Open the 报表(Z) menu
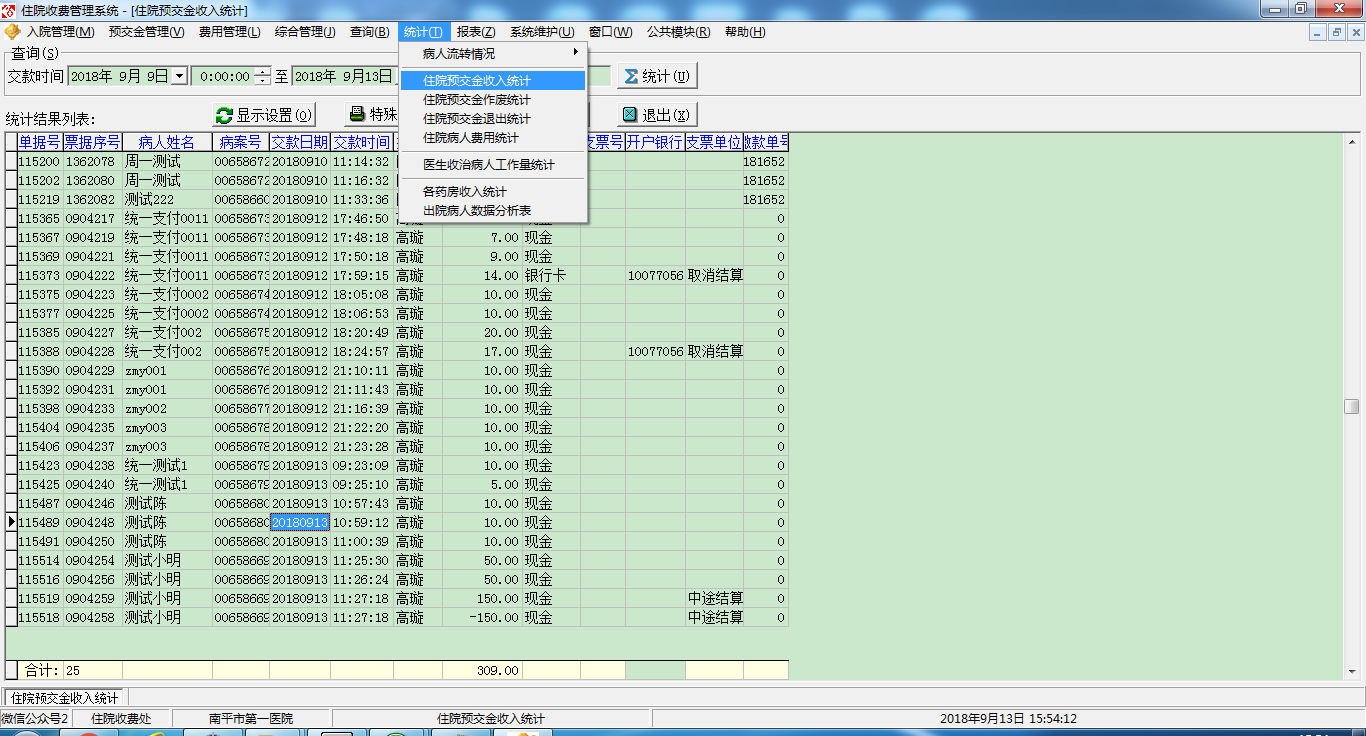Image resolution: width=1366 pixels, height=736 pixels. [x=476, y=32]
